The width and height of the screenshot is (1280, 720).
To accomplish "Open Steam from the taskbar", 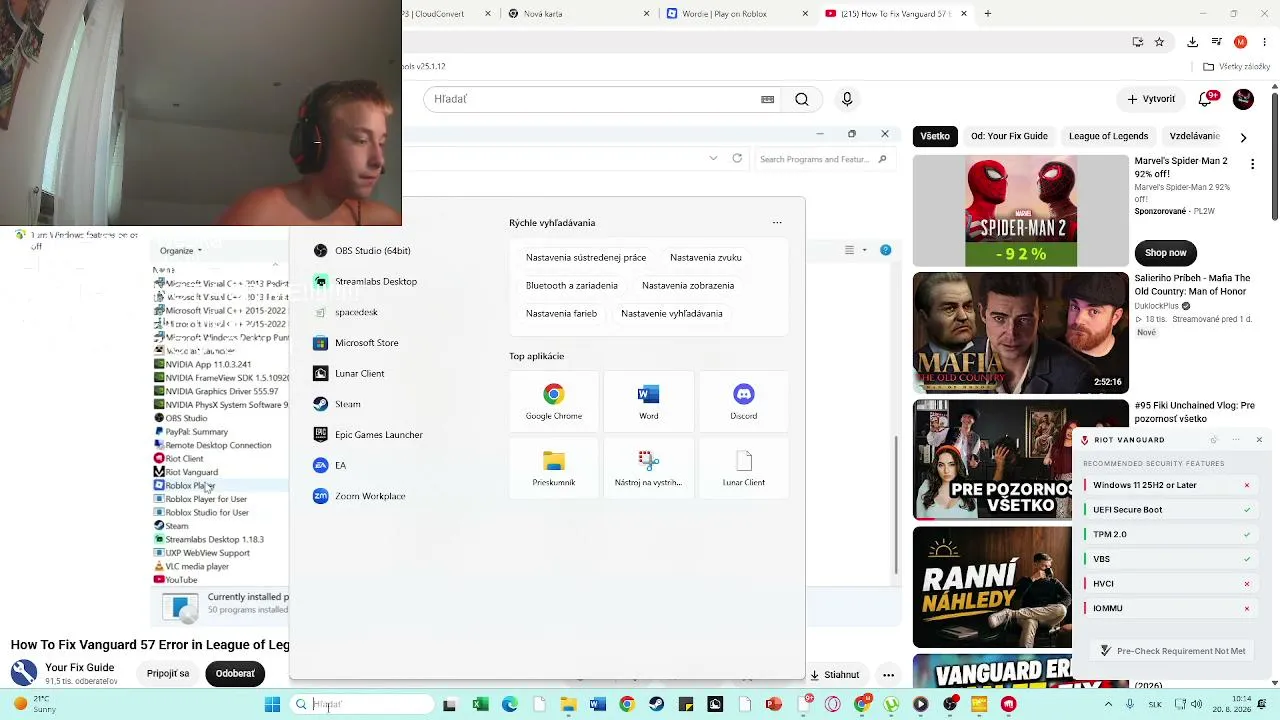I will (656, 705).
